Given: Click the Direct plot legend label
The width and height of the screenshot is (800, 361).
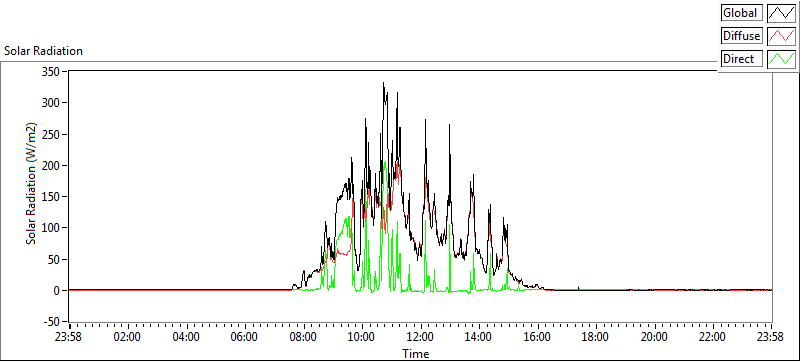Looking at the screenshot, I should [x=741, y=59].
